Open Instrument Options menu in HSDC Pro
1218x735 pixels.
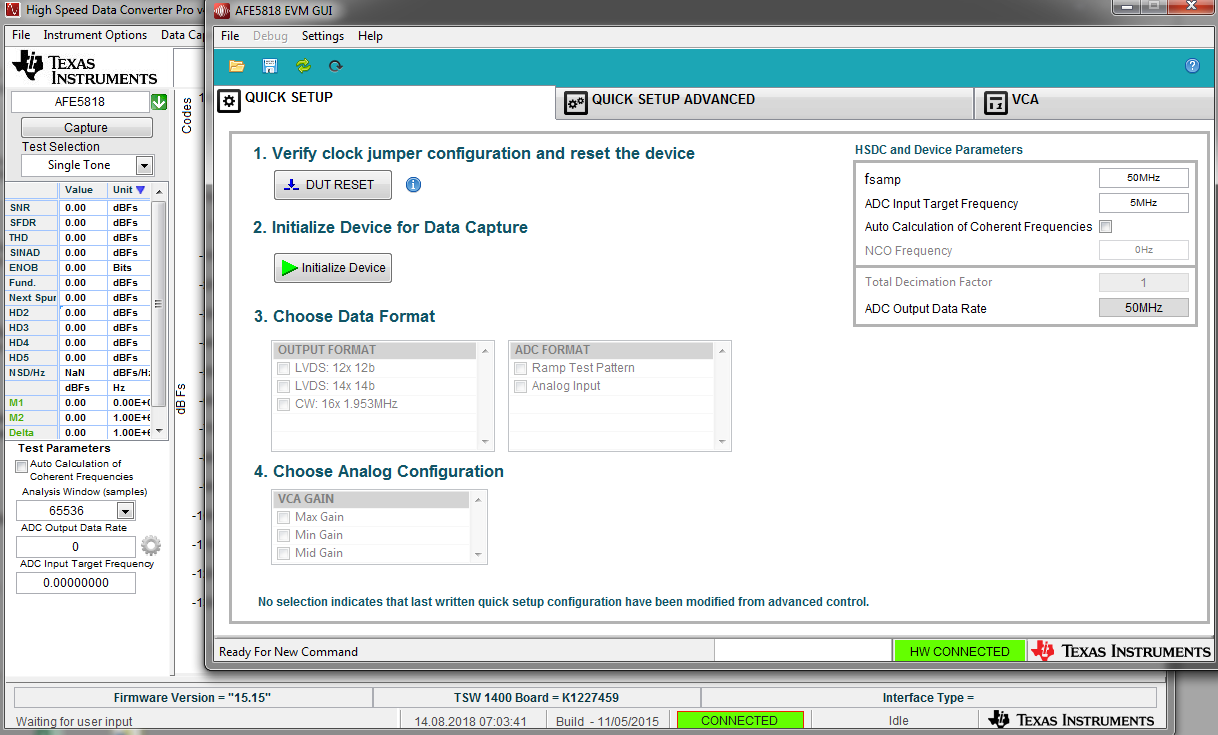coord(95,35)
